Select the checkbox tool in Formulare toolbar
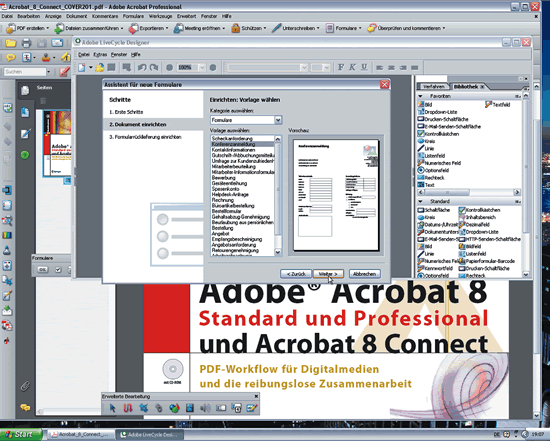550x441 pixels. [x=58, y=269]
